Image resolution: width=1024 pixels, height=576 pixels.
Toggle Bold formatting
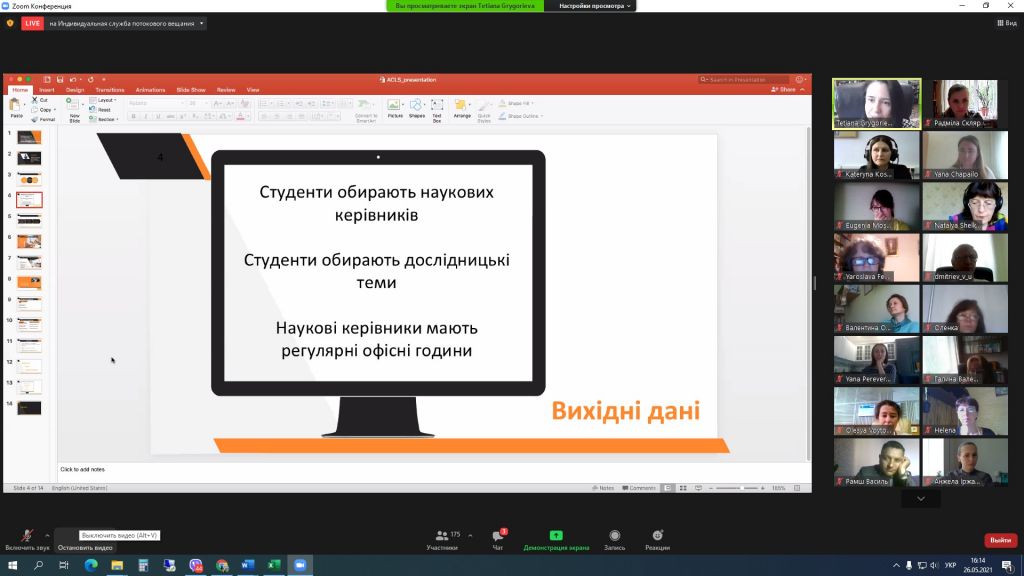point(133,116)
